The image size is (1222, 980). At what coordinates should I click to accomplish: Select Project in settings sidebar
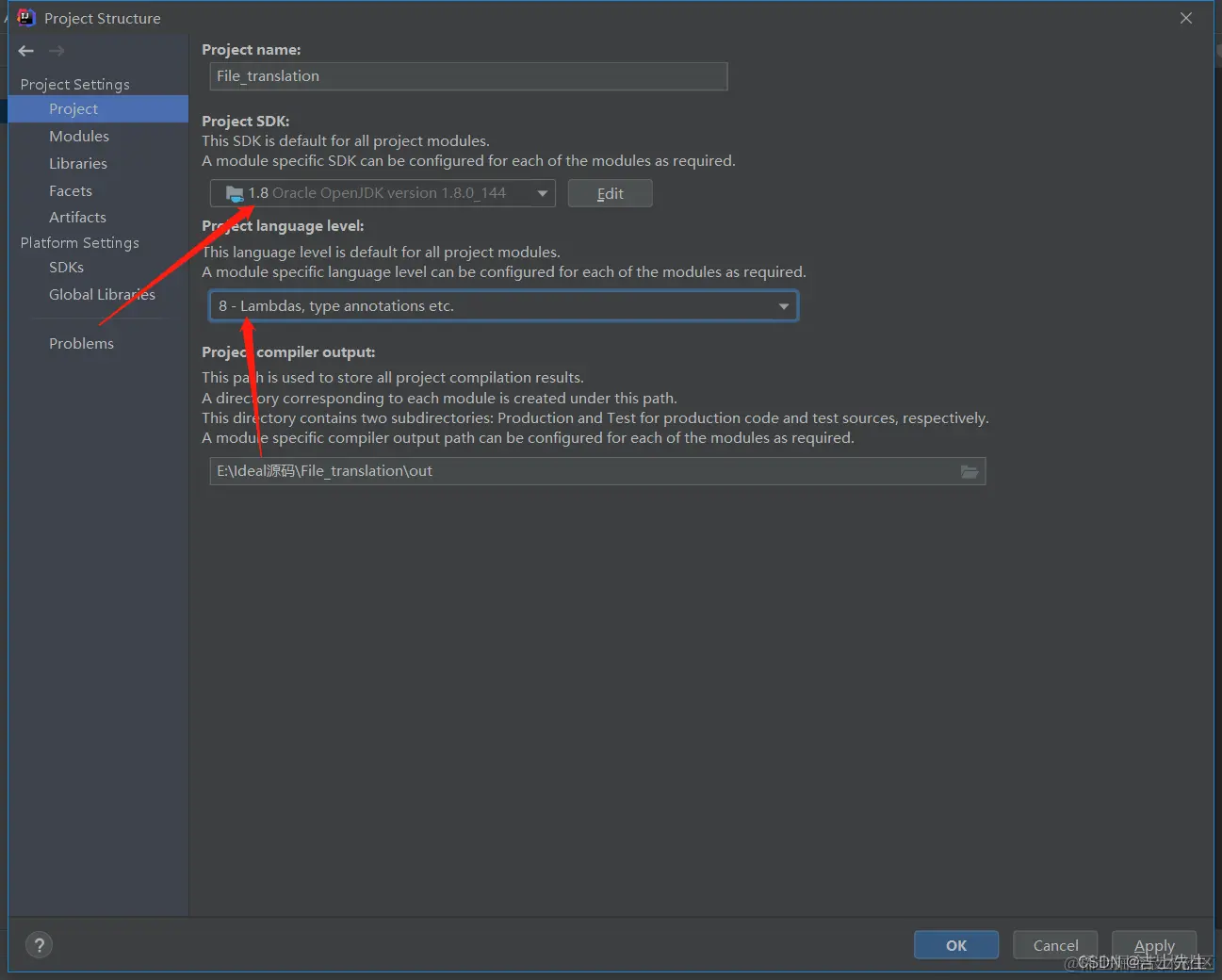pyautogui.click(x=98, y=109)
